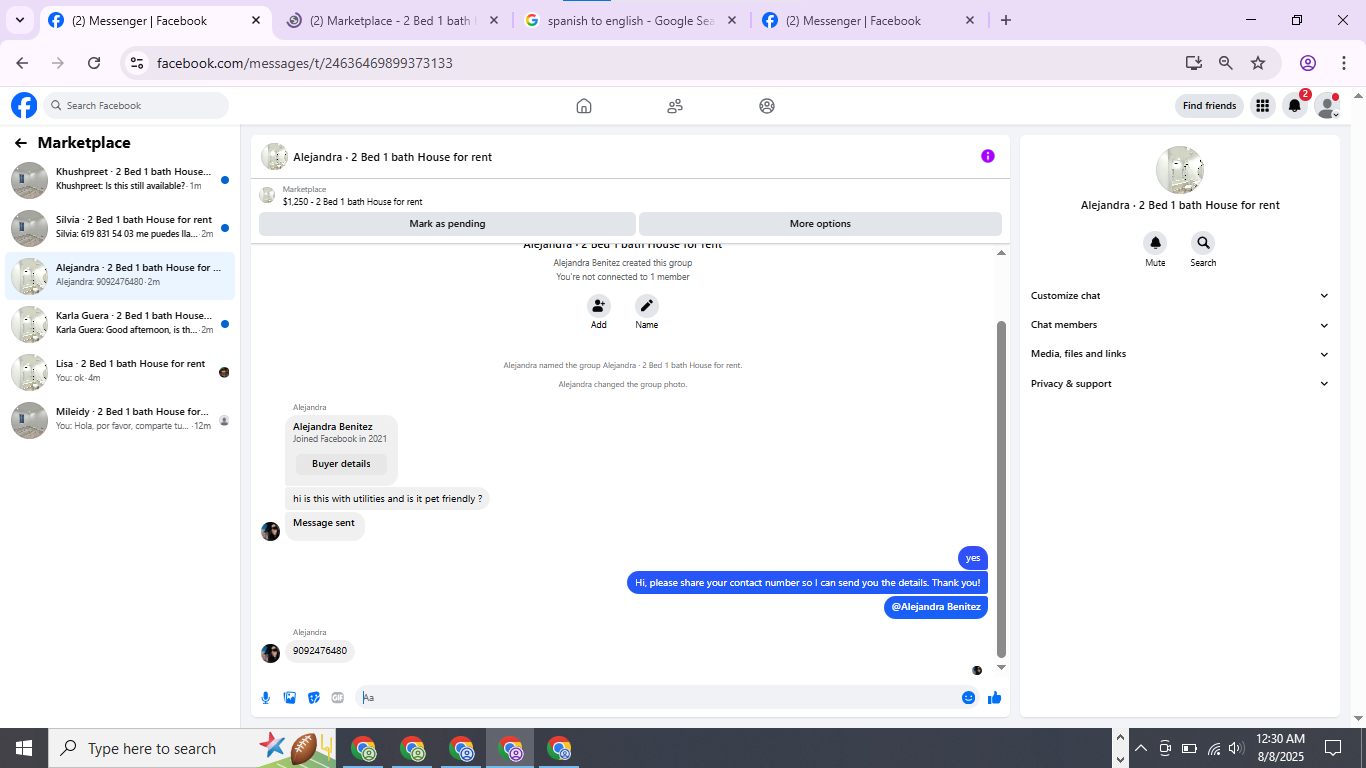This screenshot has height=768, width=1366.
Task: Open Buyer details for Alejandra Benitez
Action: pyautogui.click(x=341, y=464)
